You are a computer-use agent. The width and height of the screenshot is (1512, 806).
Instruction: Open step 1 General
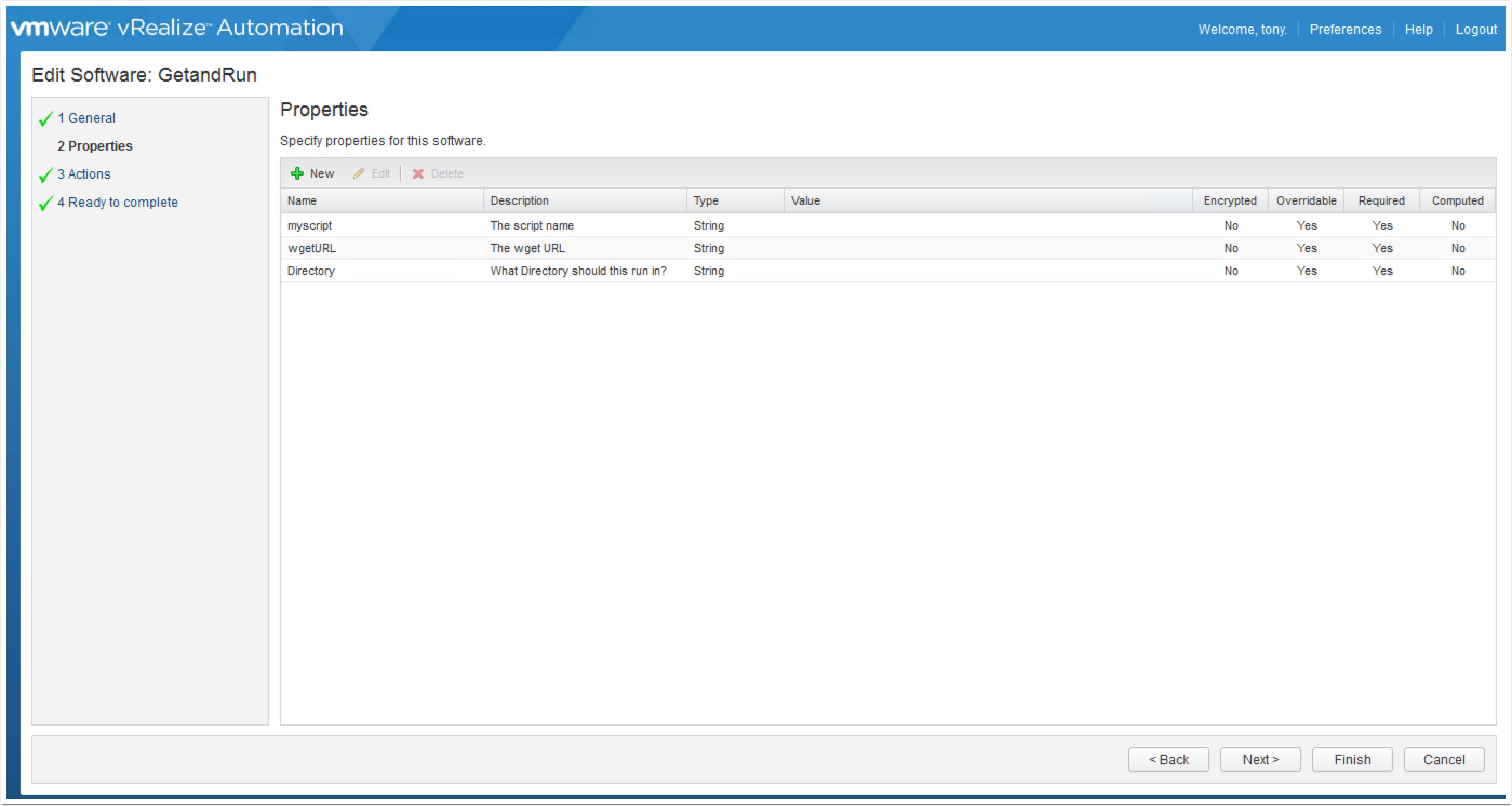(x=91, y=118)
